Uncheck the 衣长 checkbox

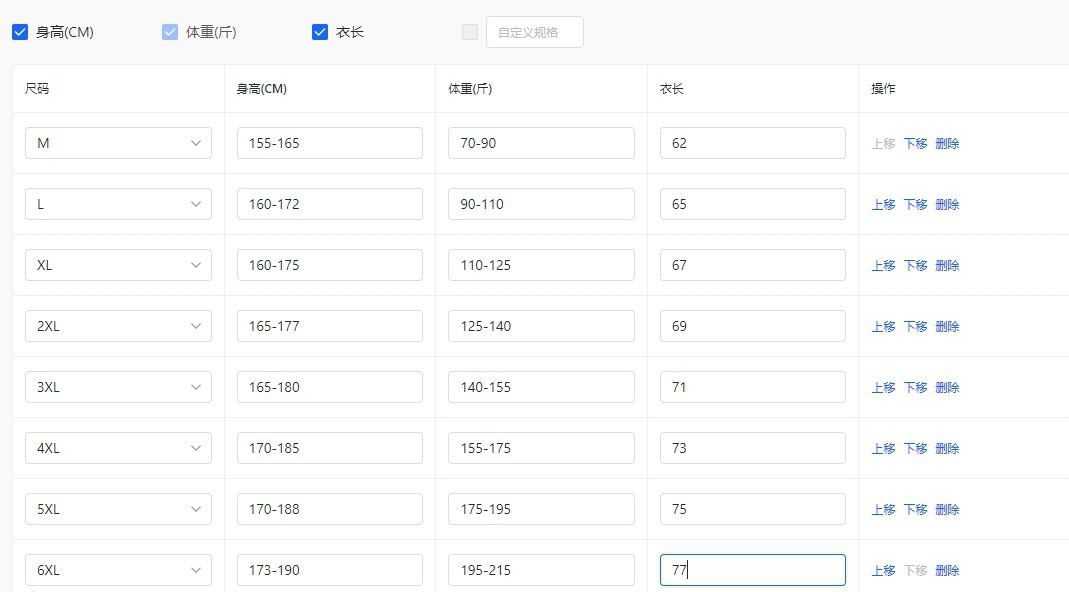(320, 32)
